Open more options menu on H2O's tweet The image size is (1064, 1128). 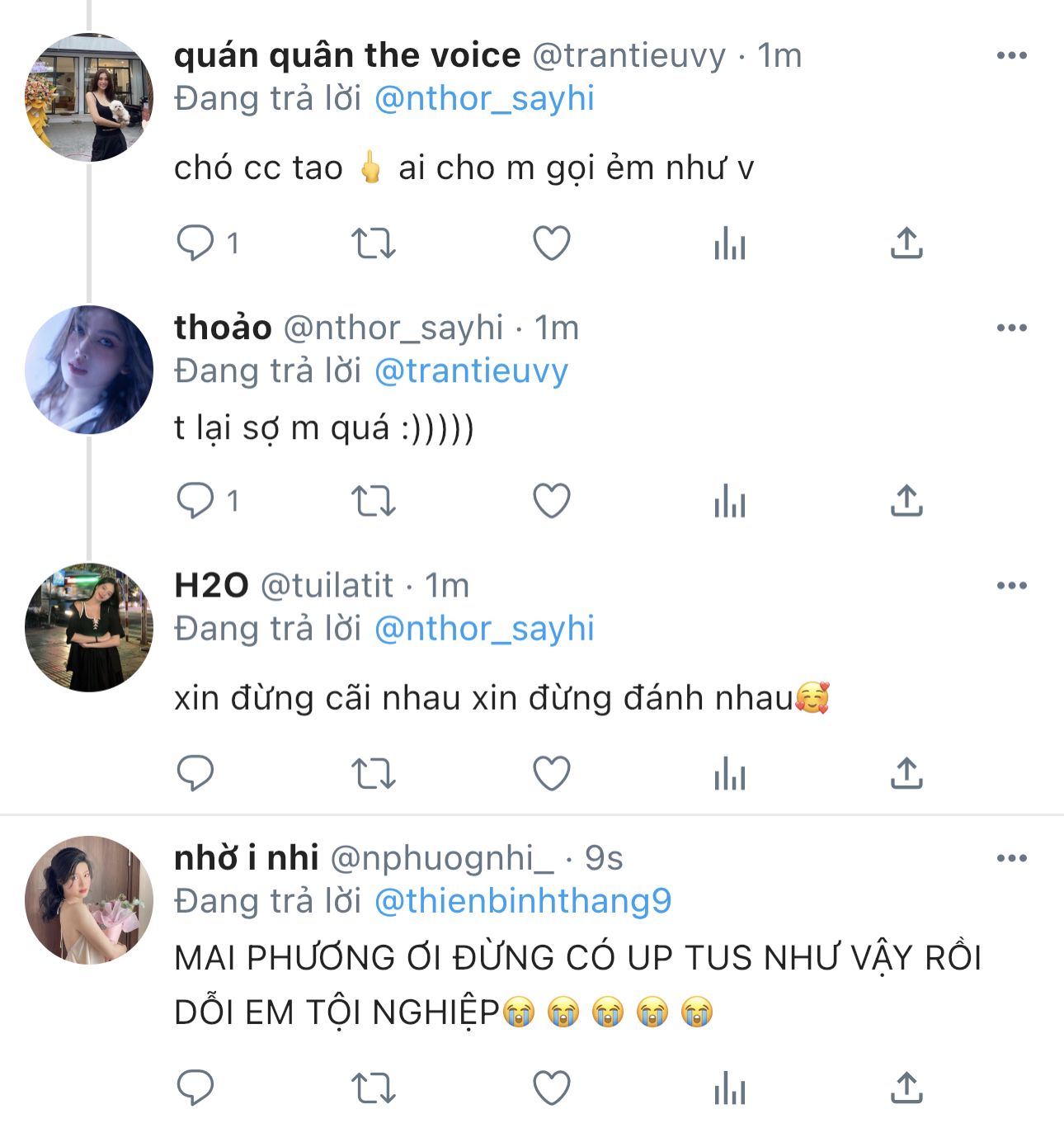click(x=1011, y=586)
